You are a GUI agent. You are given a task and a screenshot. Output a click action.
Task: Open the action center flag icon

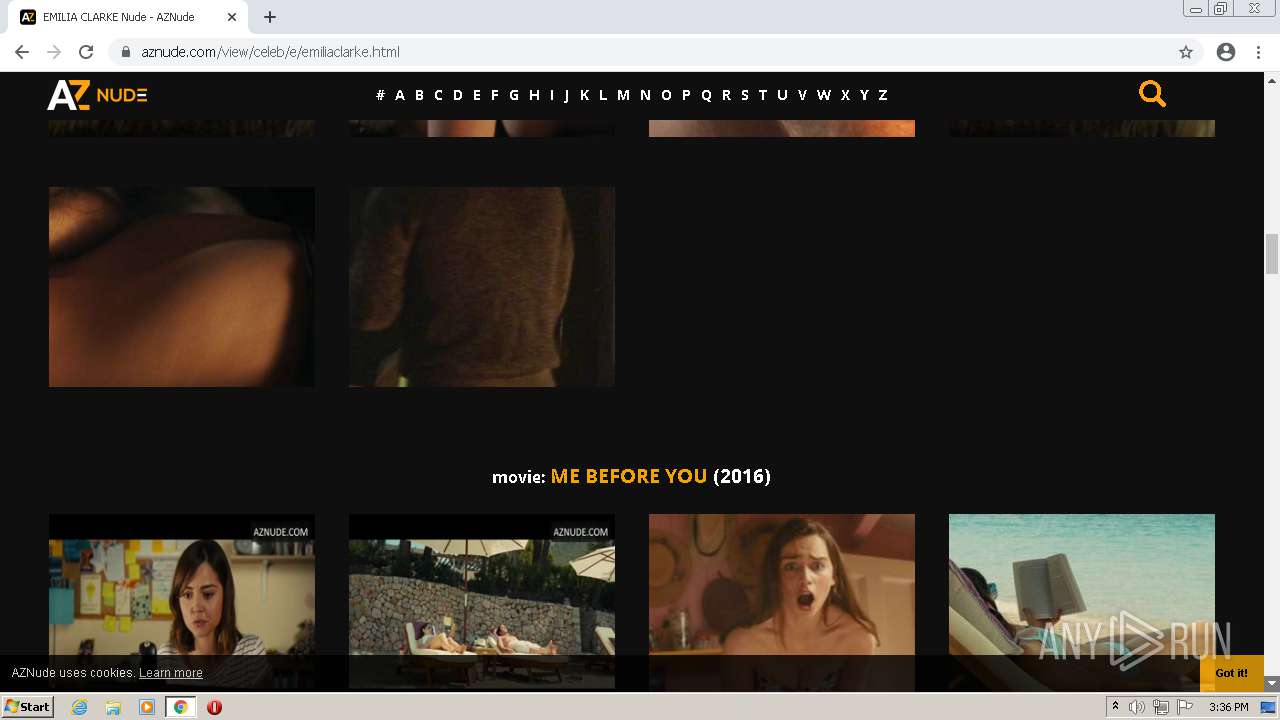click(1185, 707)
